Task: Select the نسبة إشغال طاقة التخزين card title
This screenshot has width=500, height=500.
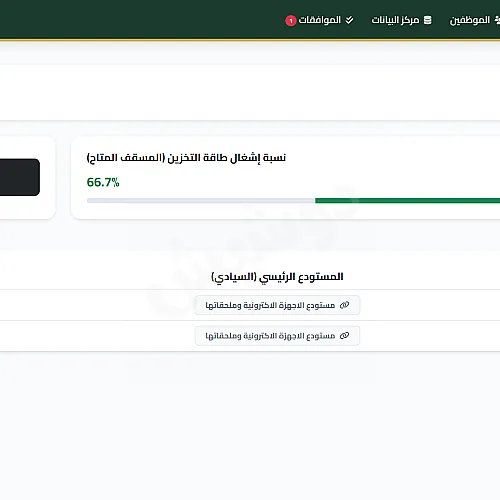Action: 186,158
